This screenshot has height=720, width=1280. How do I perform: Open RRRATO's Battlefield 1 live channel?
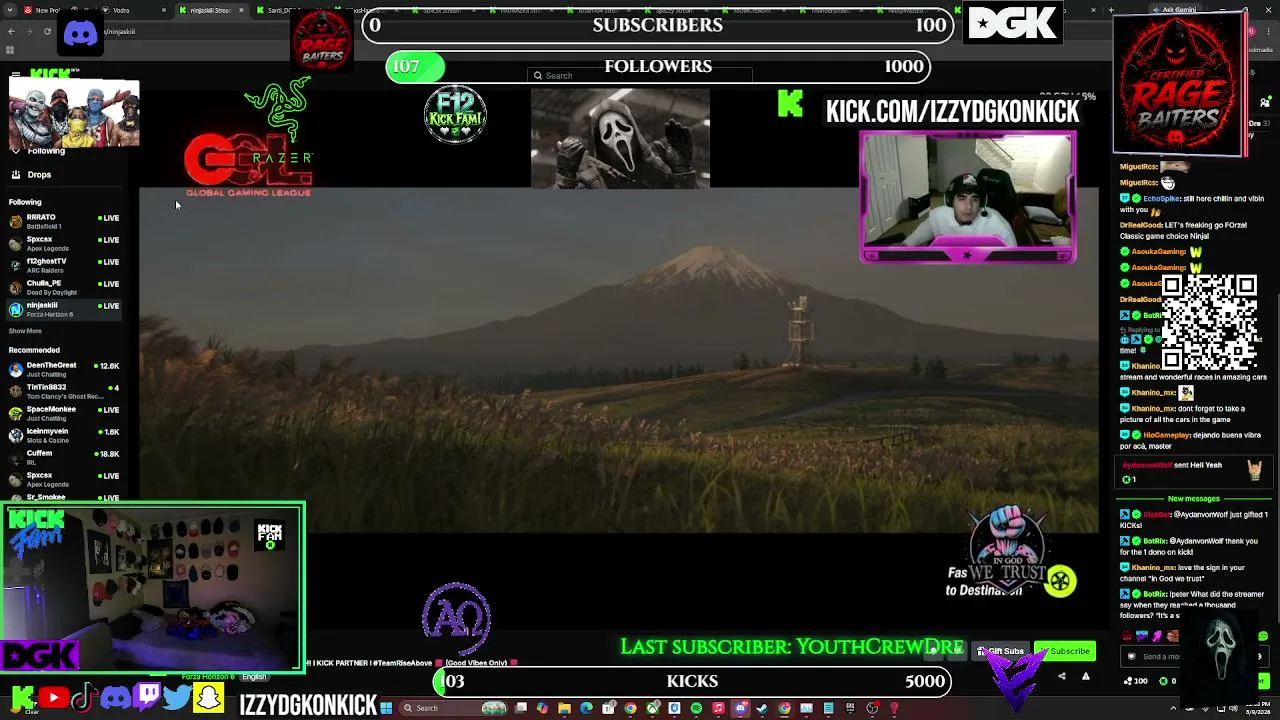pyautogui.click(x=64, y=221)
